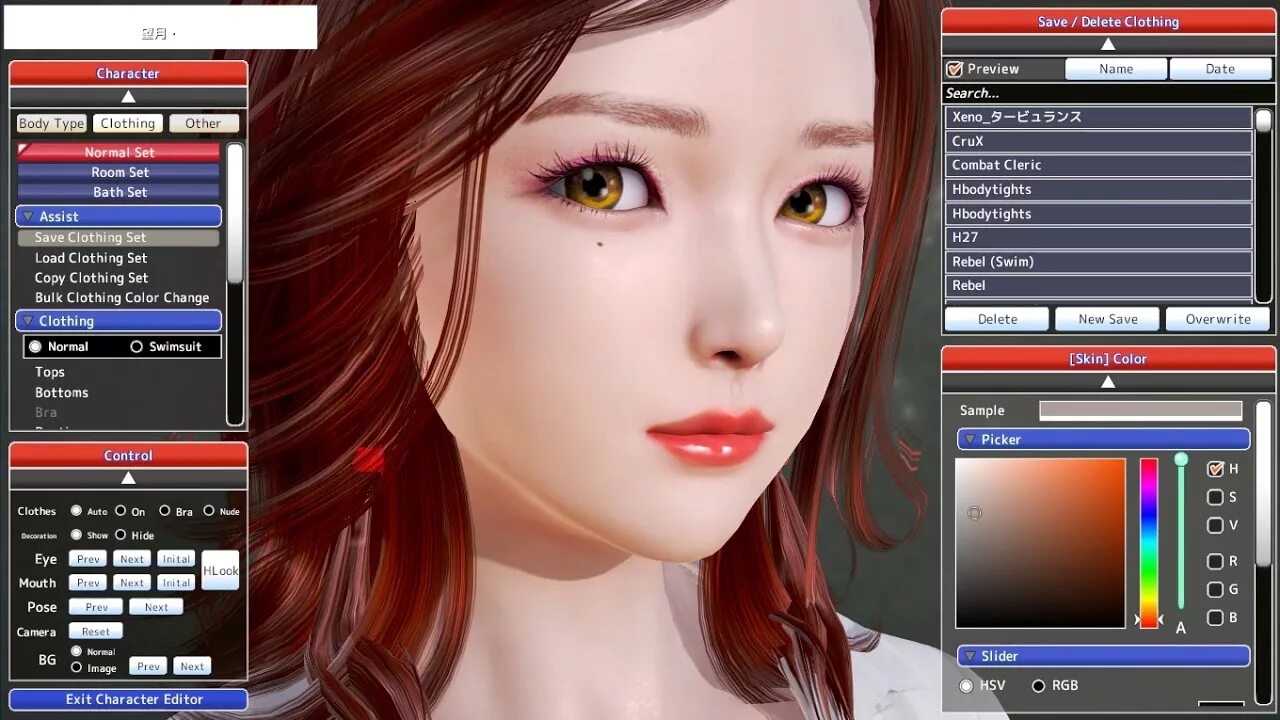This screenshot has width=1280, height=720.
Task: Go to the next Pose
Action: coord(156,607)
